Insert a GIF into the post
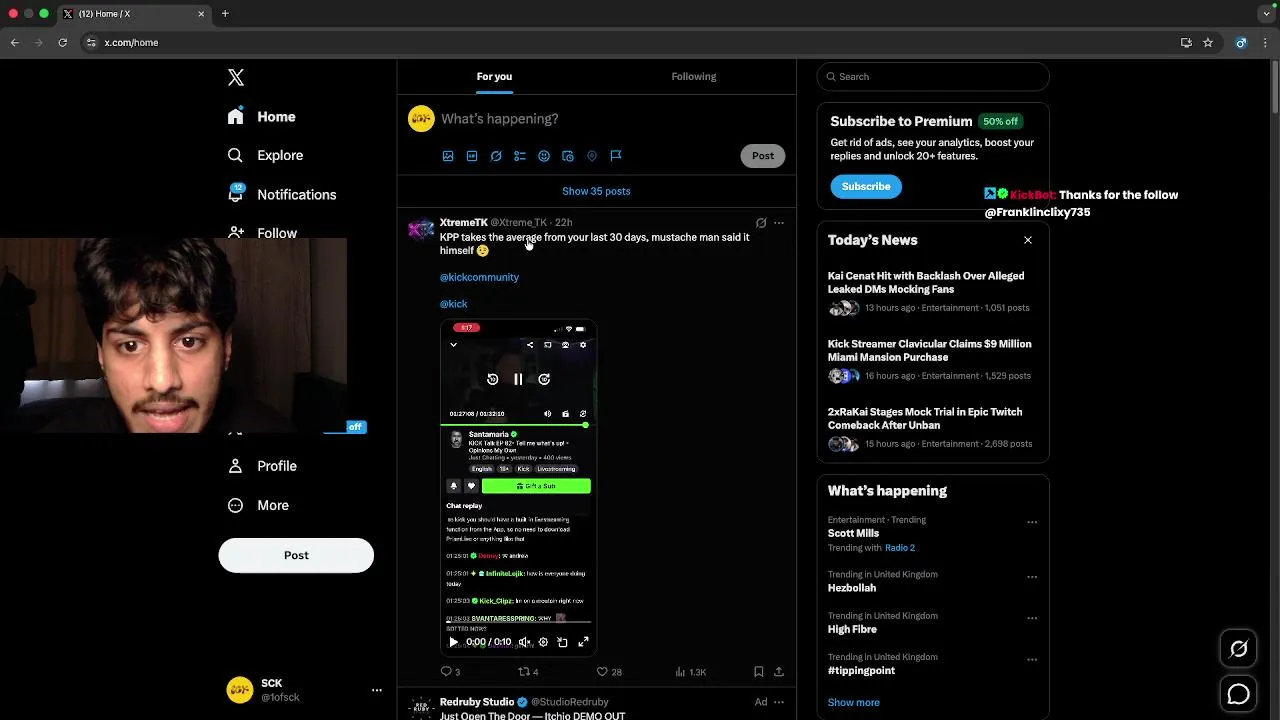The image size is (1280, 720). tap(472, 156)
